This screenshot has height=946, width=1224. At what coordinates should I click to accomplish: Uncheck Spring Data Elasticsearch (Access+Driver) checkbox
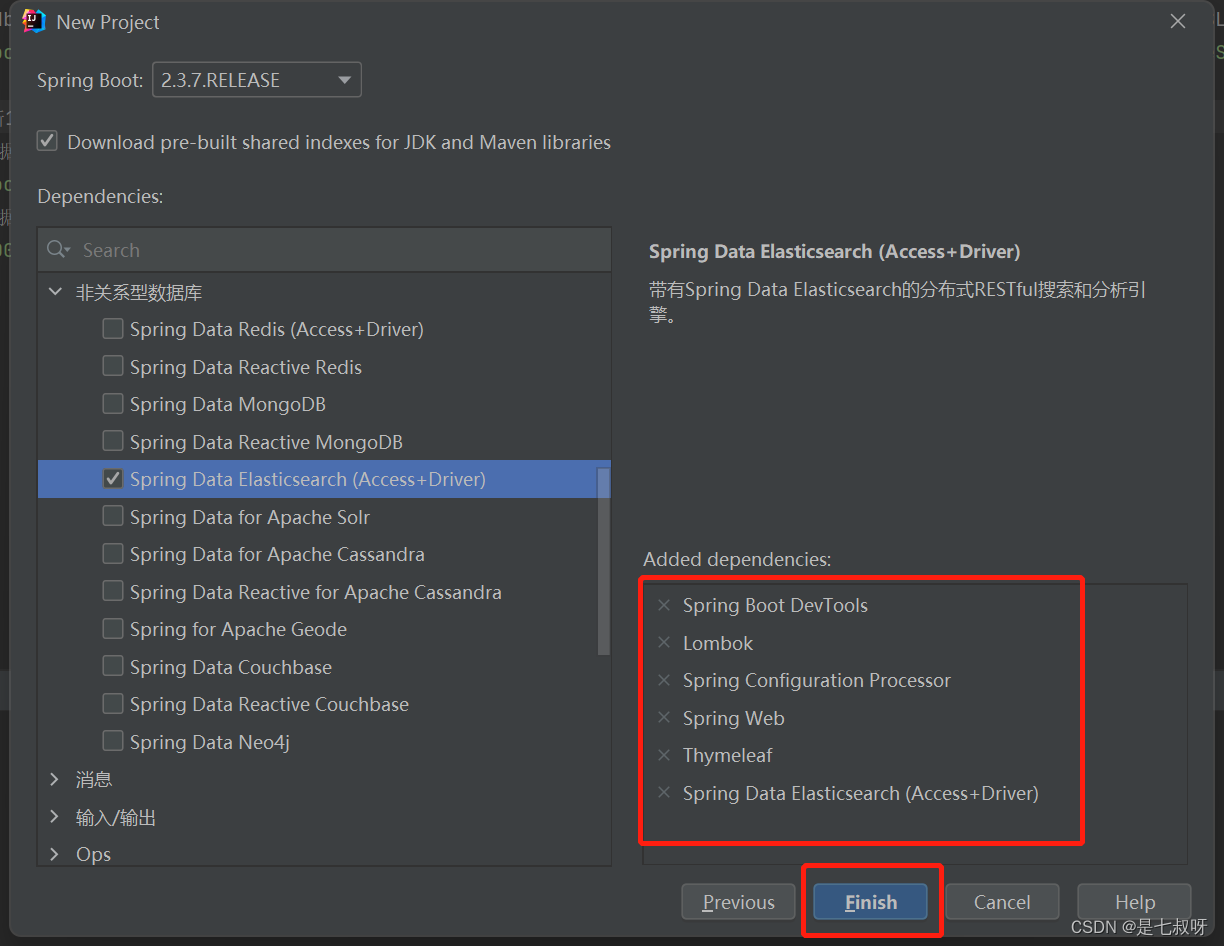[x=113, y=479]
